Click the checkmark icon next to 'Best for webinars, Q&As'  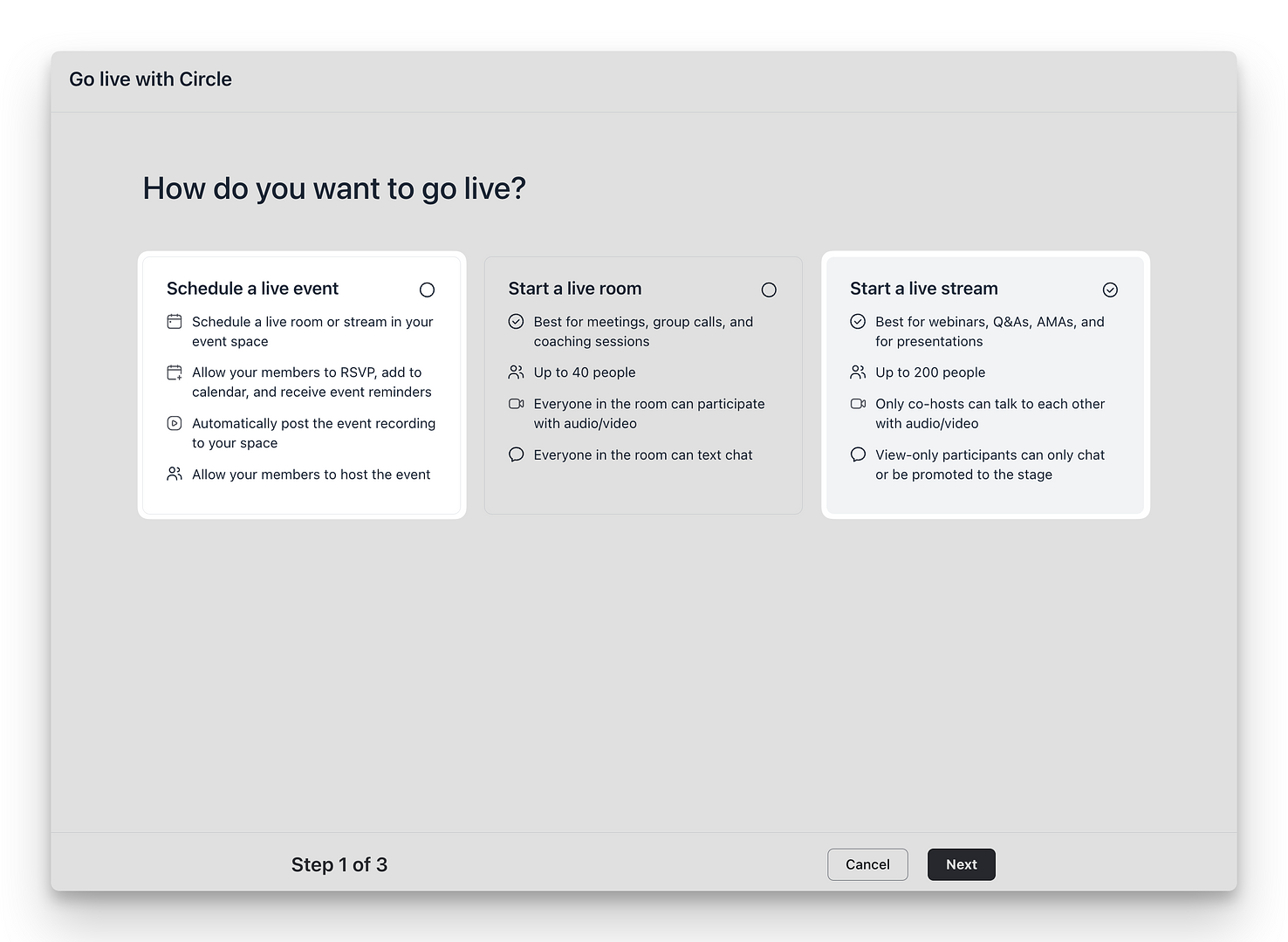tap(858, 321)
